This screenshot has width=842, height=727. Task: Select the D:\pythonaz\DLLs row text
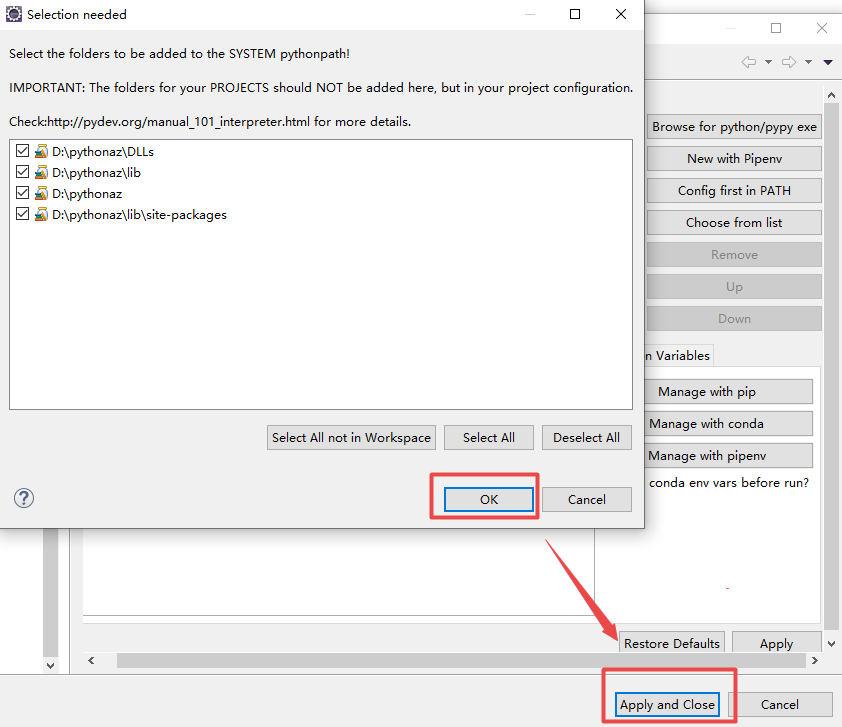[x=103, y=152]
